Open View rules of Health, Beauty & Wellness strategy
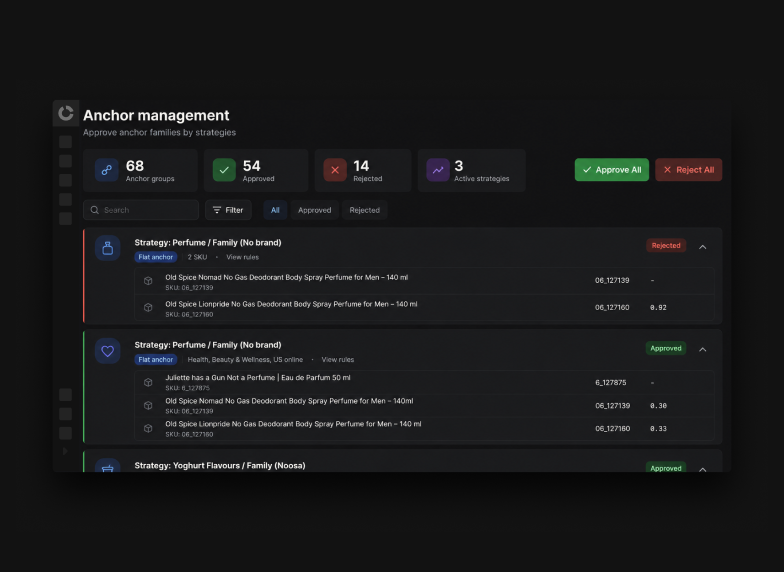Screen dimensions: 784x572 pos(338,360)
